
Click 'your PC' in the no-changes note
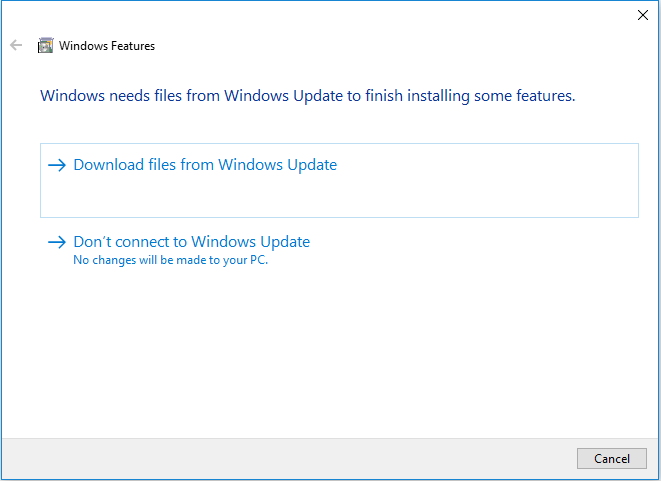pos(245,260)
